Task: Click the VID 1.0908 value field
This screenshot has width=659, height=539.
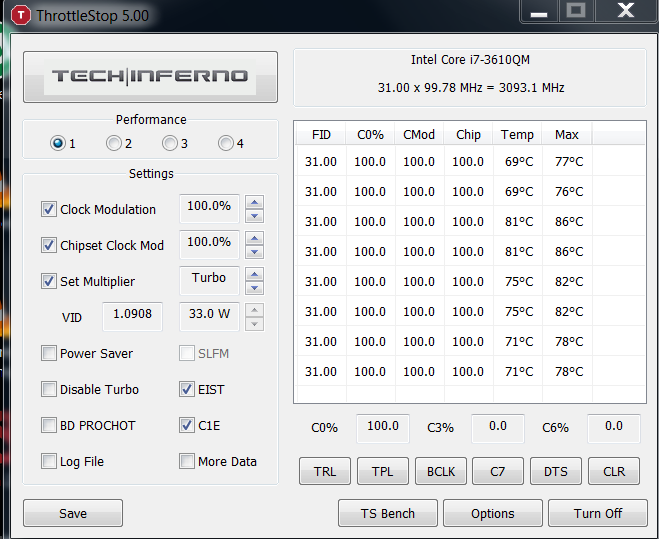Action: pyautogui.click(x=132, y=316)
